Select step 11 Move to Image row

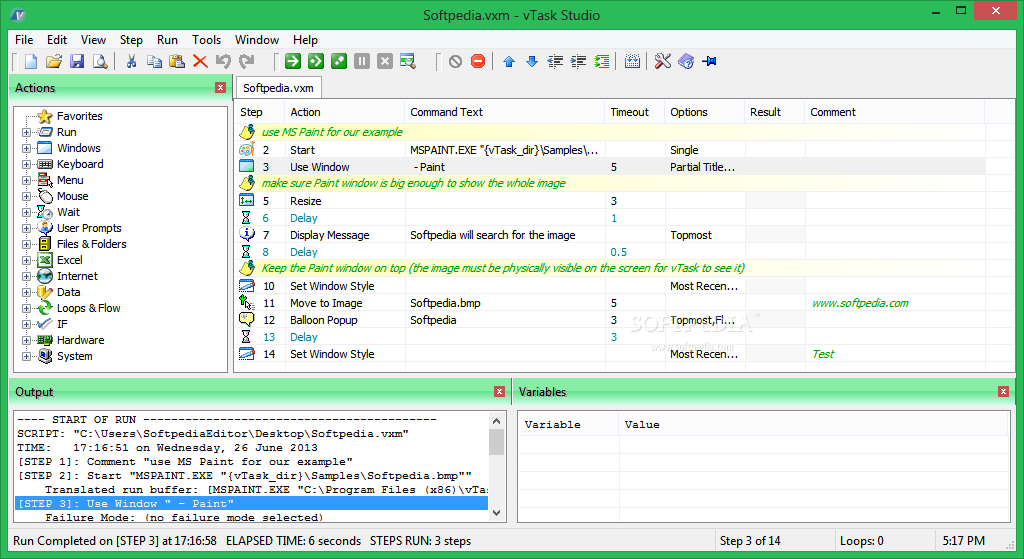click(x=610, y=303)
